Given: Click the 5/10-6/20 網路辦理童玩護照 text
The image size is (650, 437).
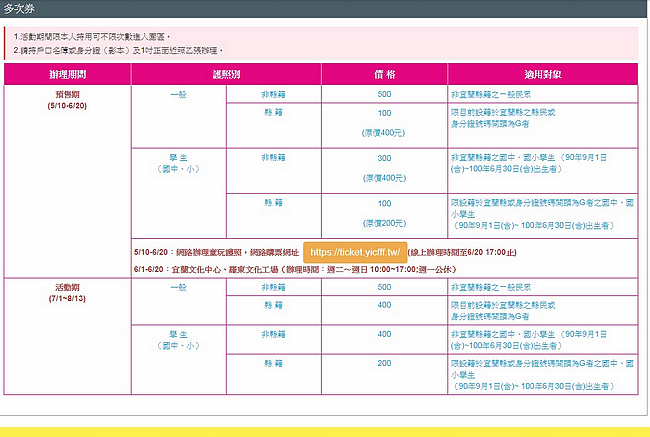Looking at the screenshot, I should click(214, 254).
